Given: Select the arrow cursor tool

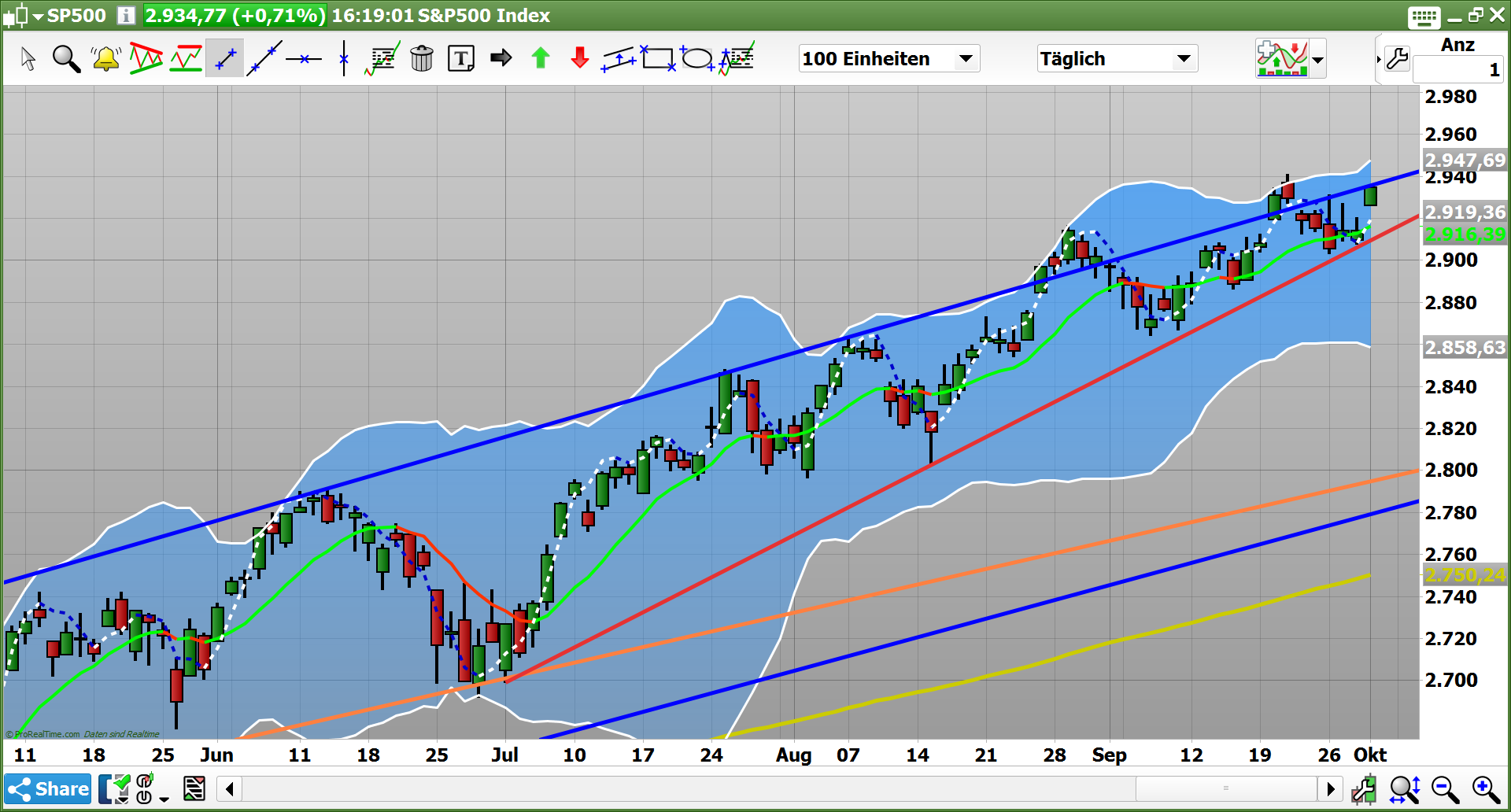Looking at the screenshot, I should tap(28, 59).
